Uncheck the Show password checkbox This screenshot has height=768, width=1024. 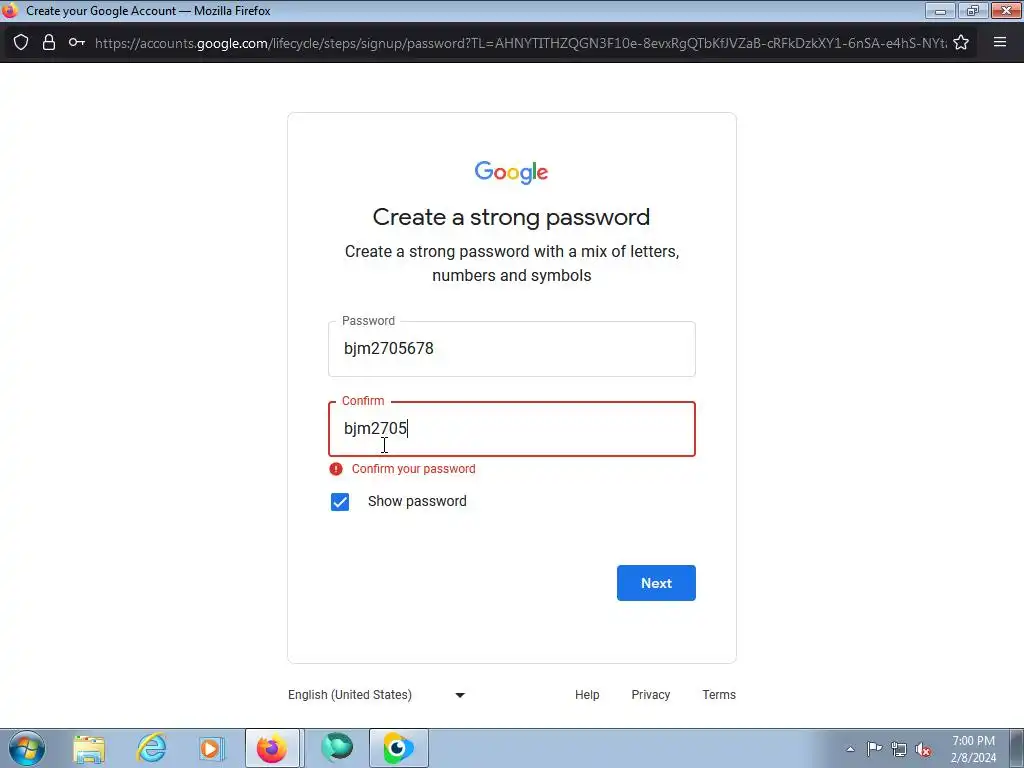point(340,502)
